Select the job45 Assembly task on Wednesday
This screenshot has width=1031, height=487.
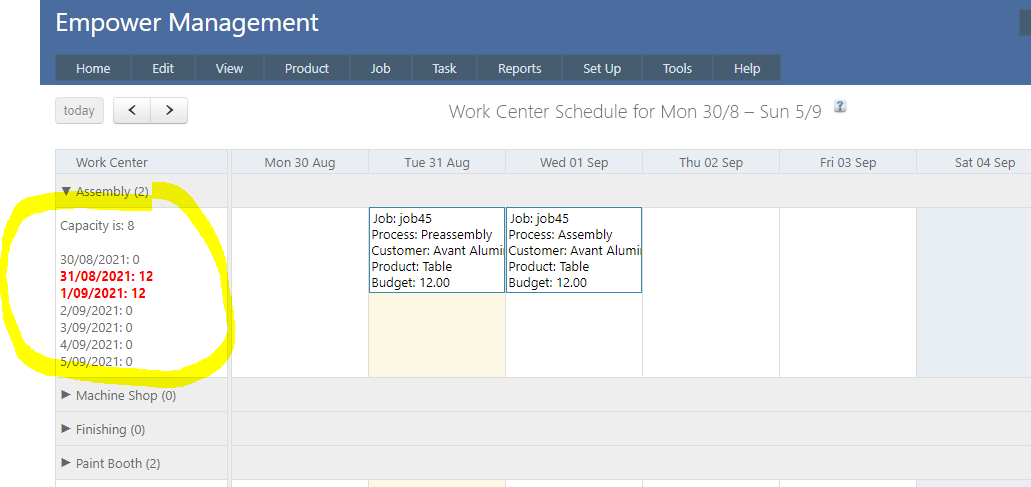[574, 250]
